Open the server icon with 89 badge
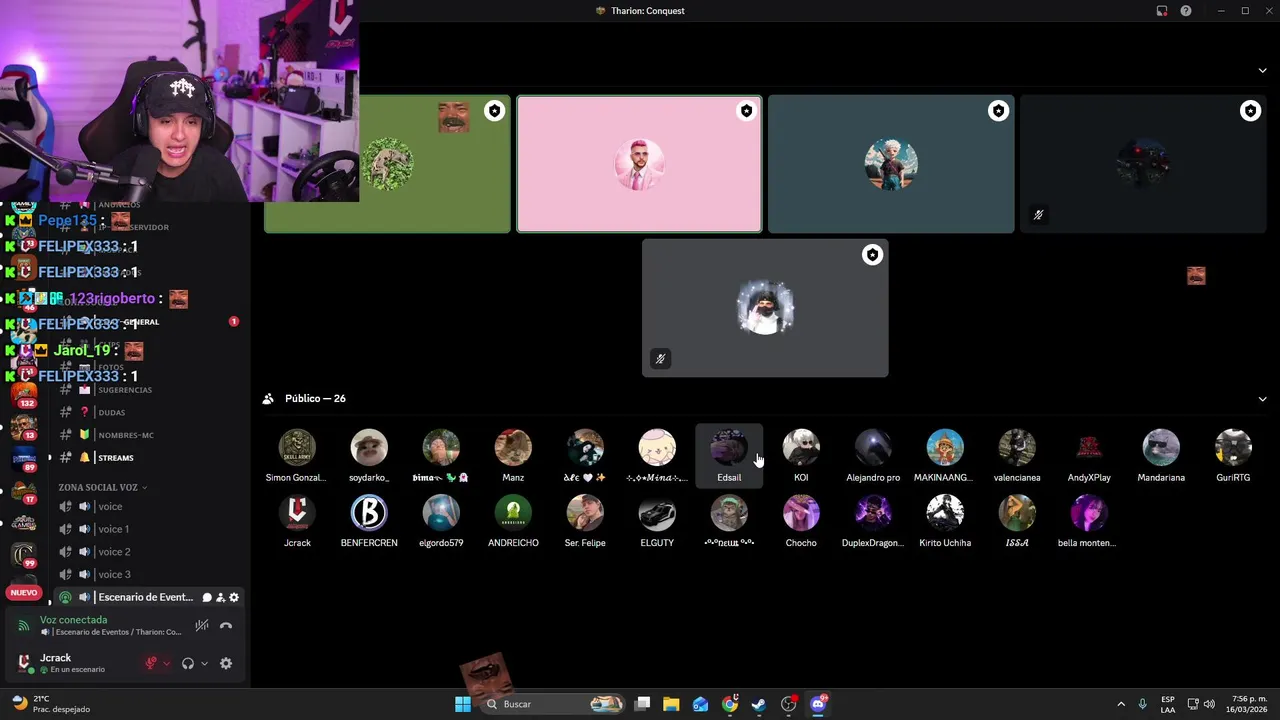Image resolution: width=1280 pixels, height=720 pixels. [24, 459]
